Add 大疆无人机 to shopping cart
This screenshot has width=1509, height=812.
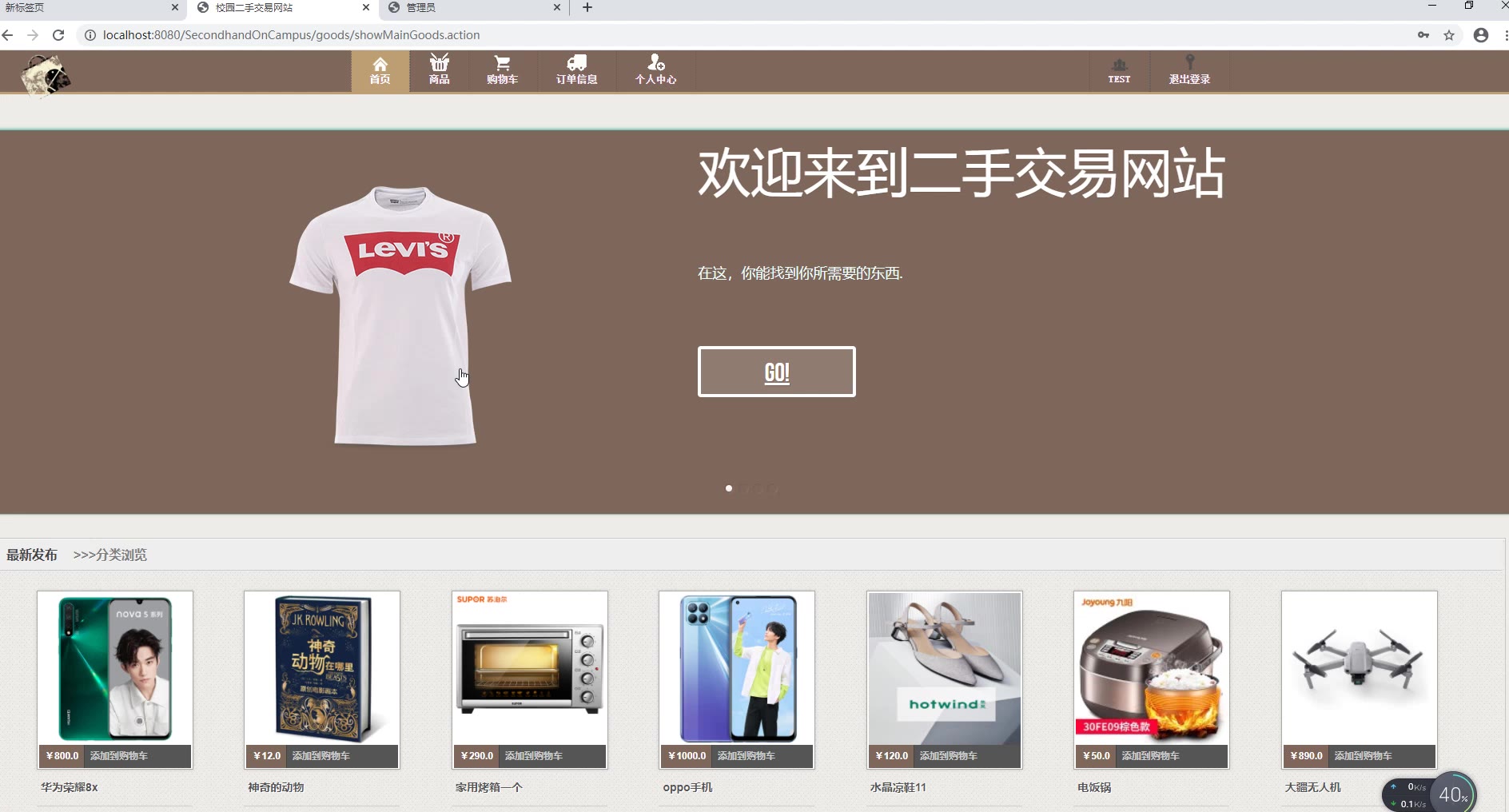click(x=1364, y=756)
